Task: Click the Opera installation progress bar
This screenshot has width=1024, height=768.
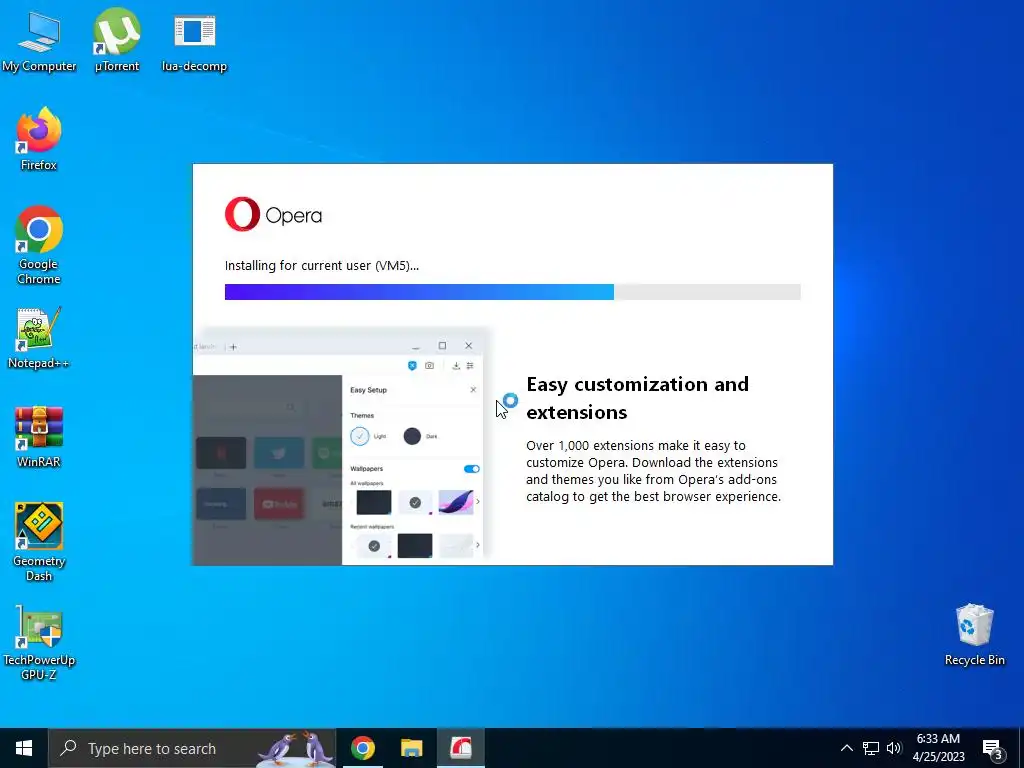Action: tap(513, 292)
